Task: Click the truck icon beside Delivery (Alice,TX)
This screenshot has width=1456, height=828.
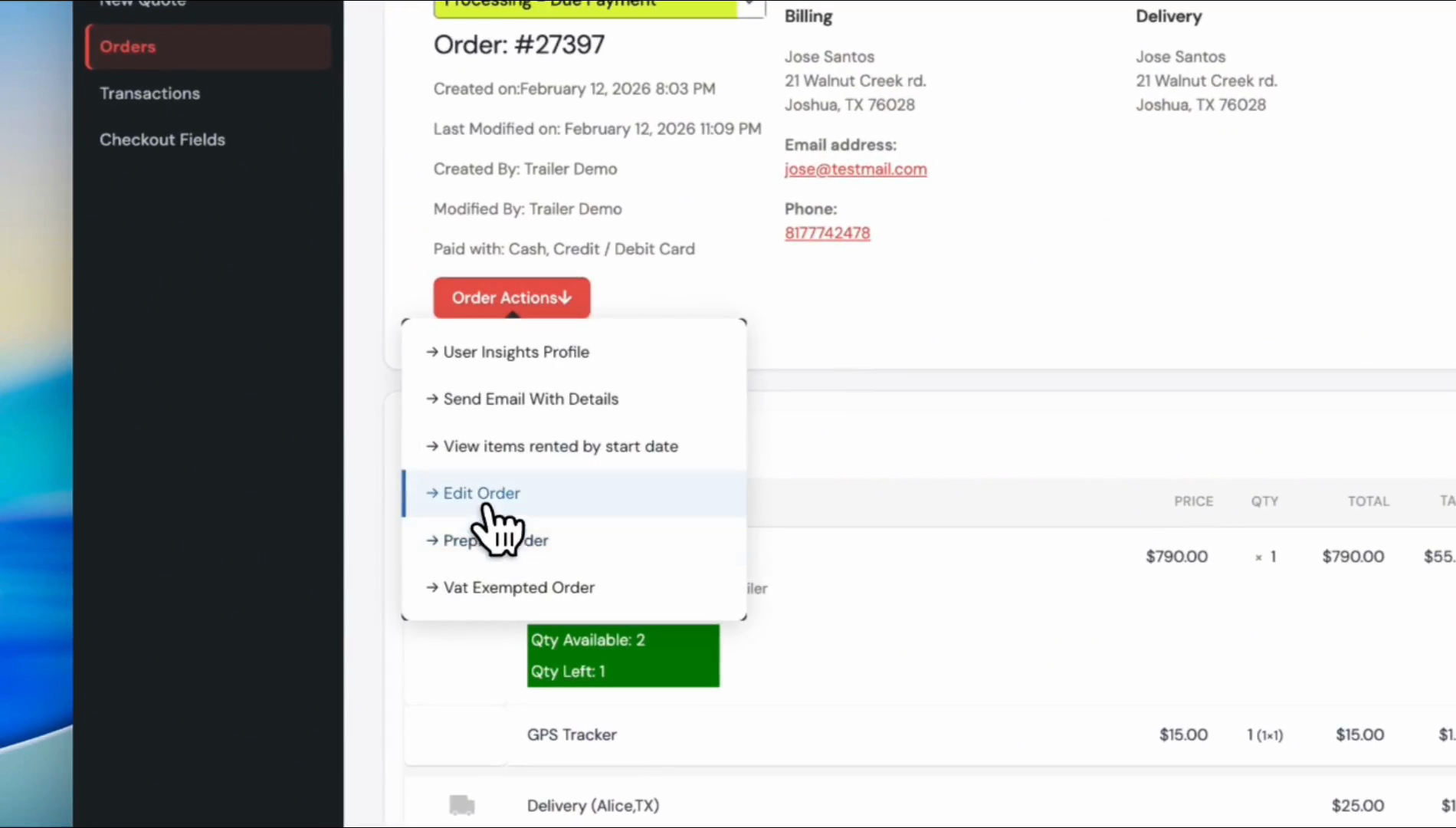Action: pyautogui.click(x=461, y=805)
